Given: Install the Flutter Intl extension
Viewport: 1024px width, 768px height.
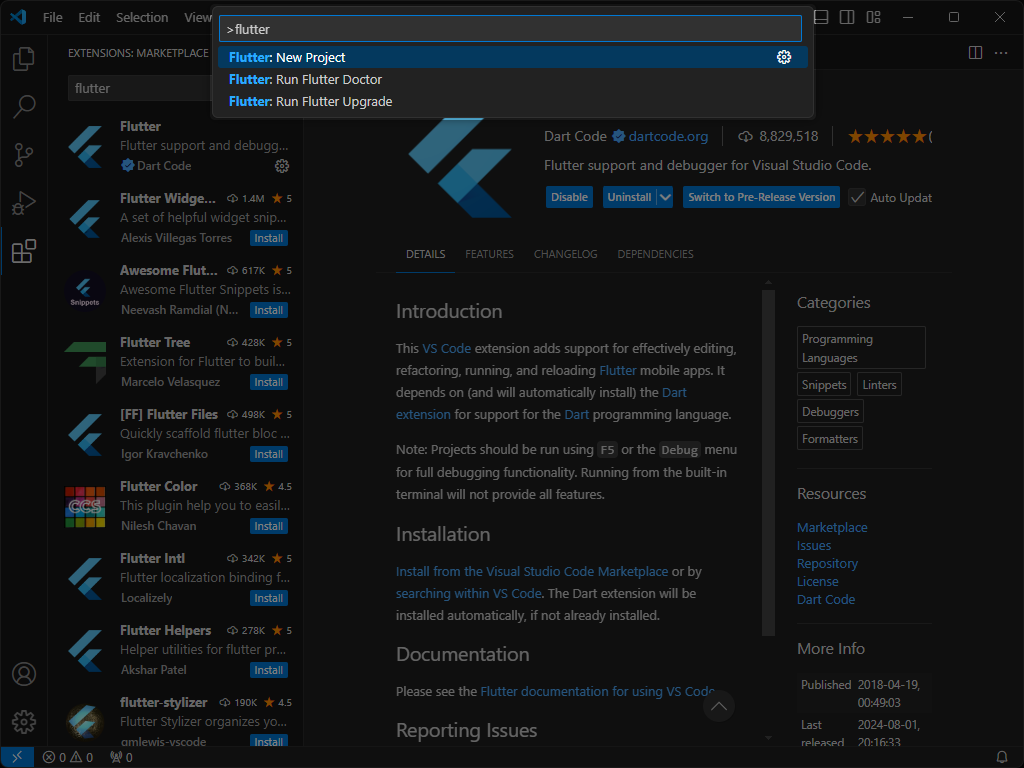Looking at the screenshot, I should [268, 598].
